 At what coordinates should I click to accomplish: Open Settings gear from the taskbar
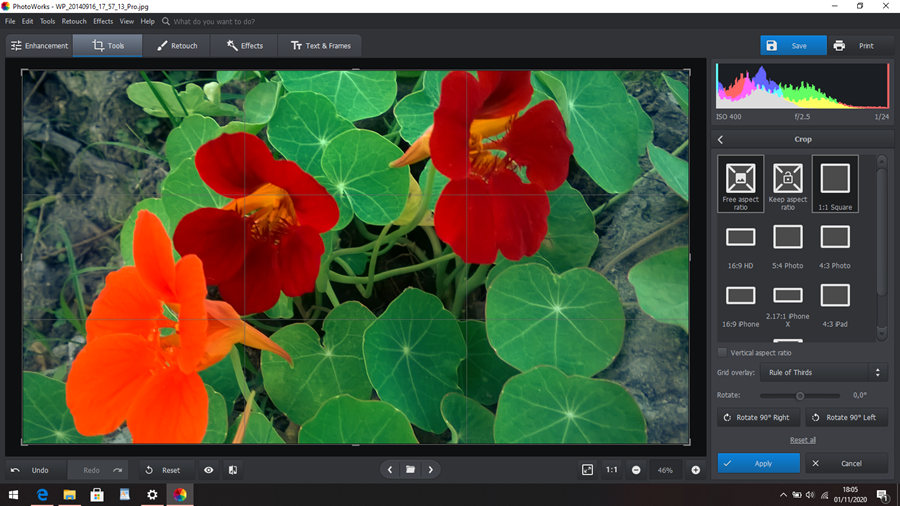point(152,495)
